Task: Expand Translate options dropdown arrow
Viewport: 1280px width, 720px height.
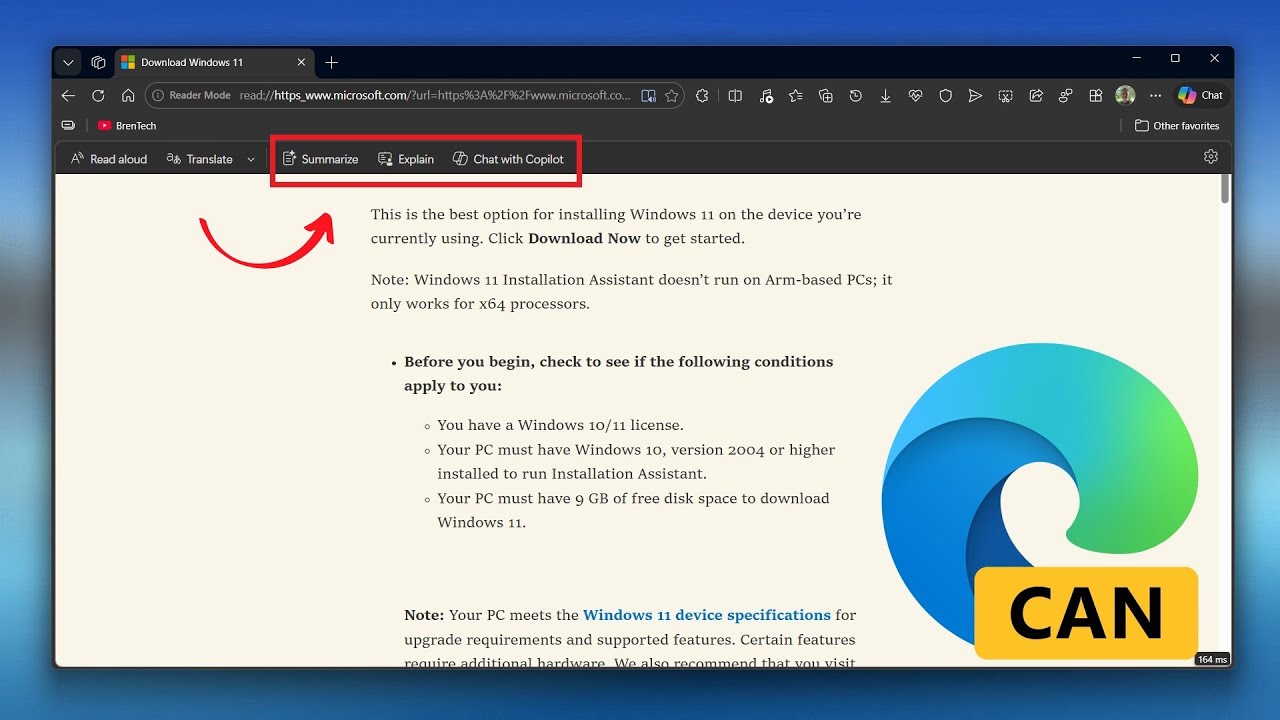Action: click(x=251, y=159)
